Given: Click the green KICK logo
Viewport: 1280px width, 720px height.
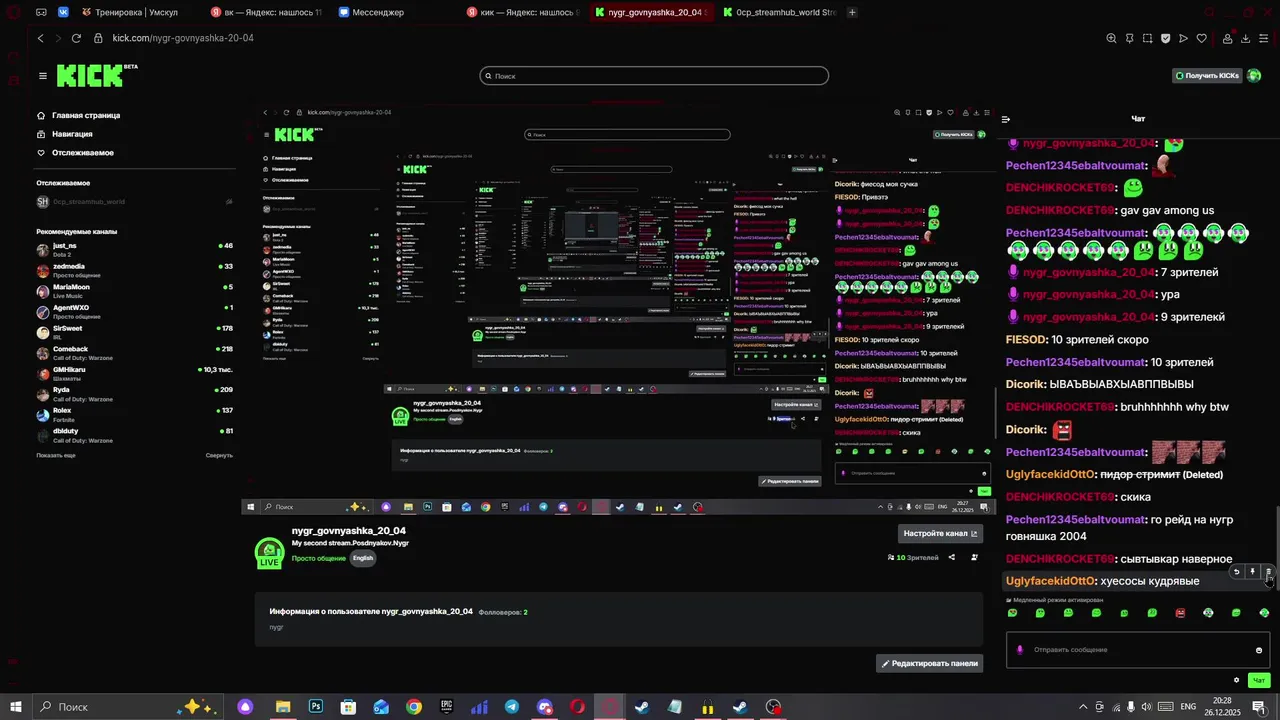Looking at the screenshot, I should pos(90,76).
